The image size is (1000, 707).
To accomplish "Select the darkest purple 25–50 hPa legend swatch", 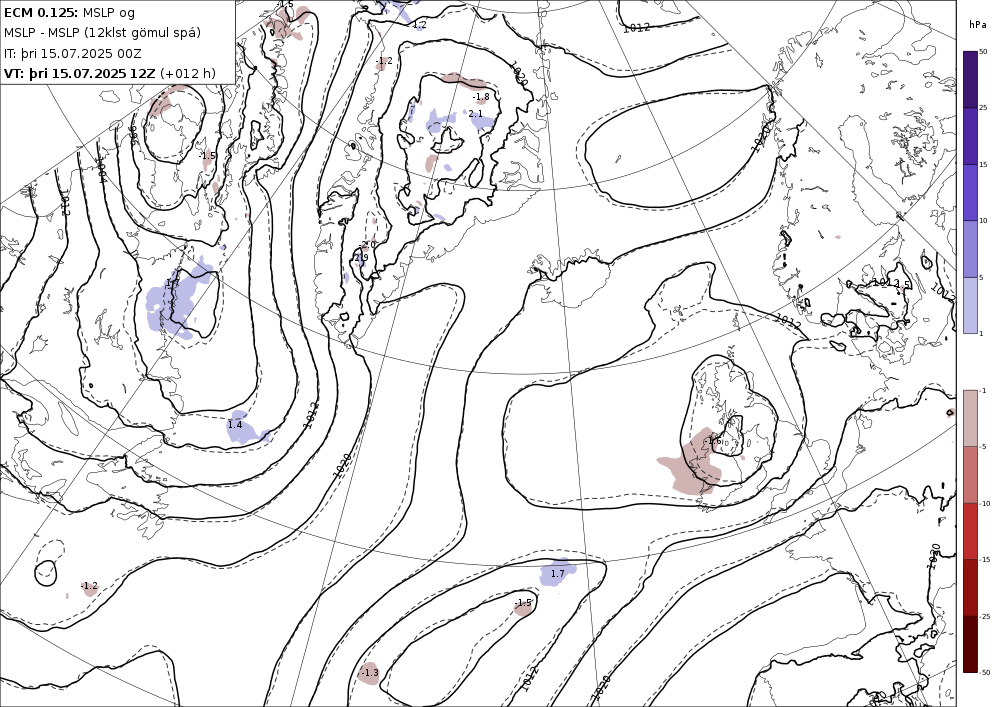I will [x=970, y=79].
